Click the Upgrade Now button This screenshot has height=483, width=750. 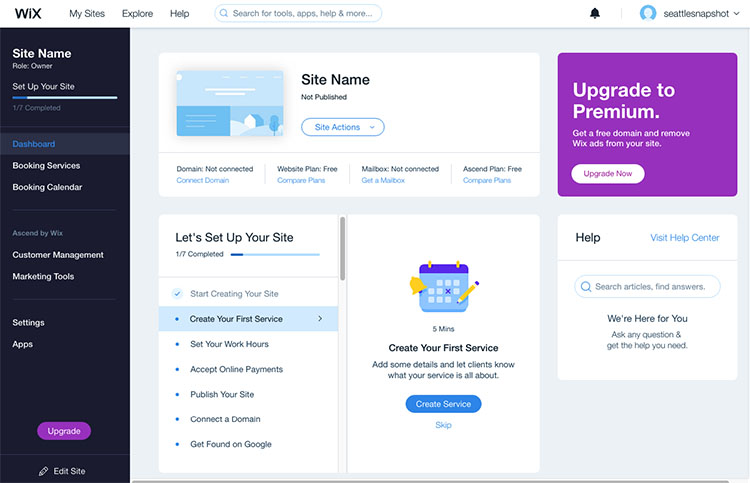(x=607, y=174)
